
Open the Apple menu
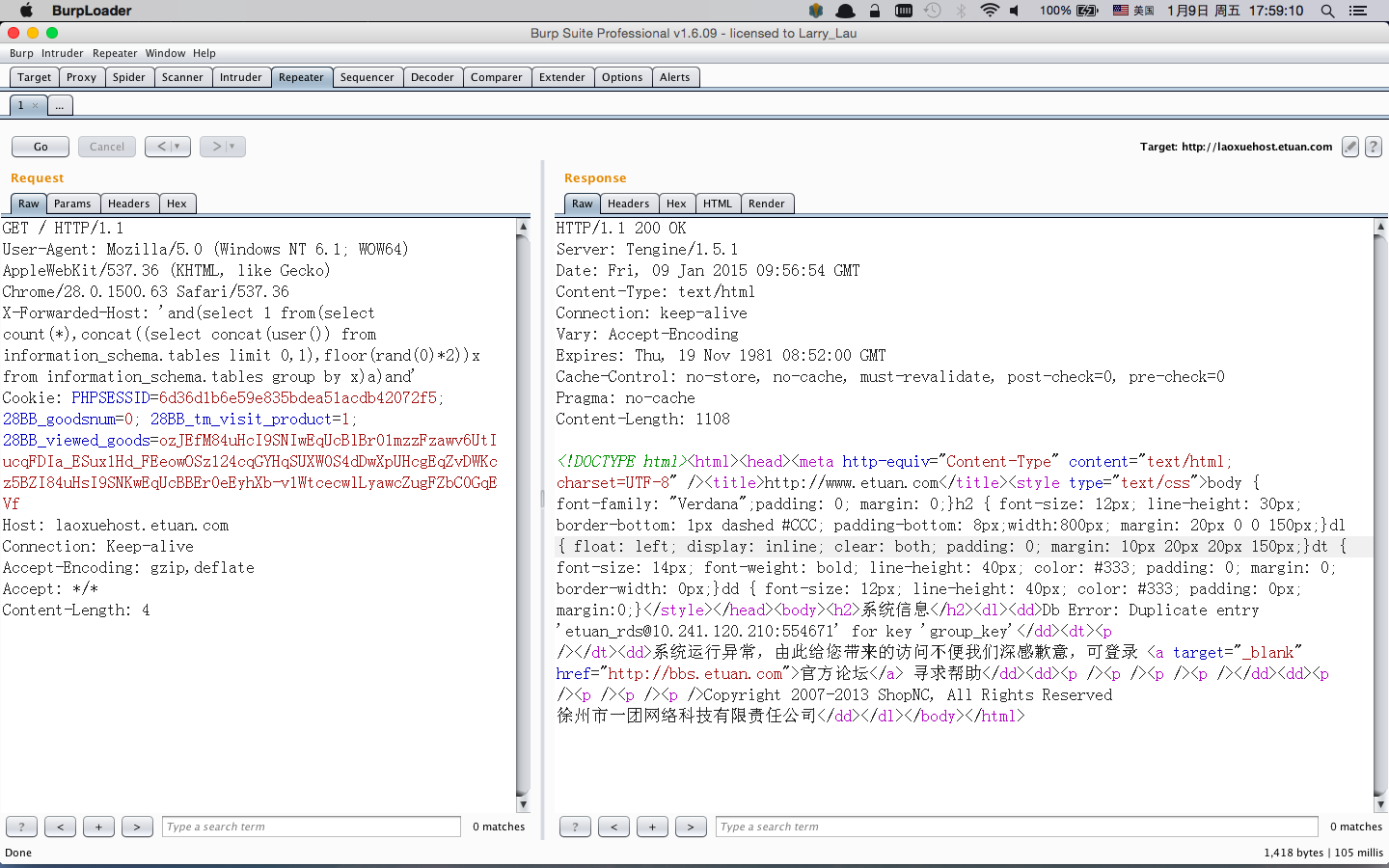pos(26,11)
